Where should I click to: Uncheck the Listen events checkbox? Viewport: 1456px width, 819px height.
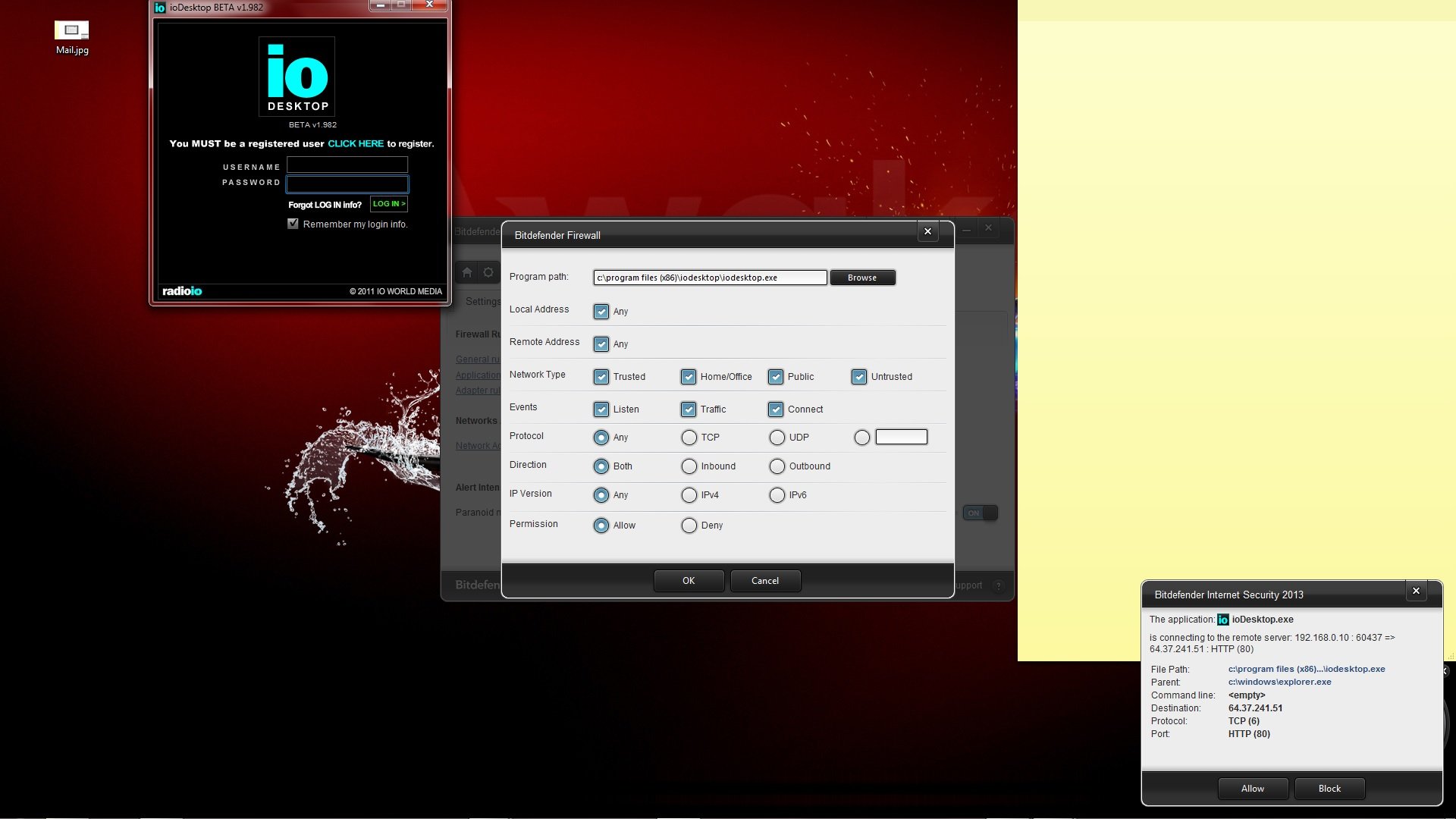[x=601, y=409]
